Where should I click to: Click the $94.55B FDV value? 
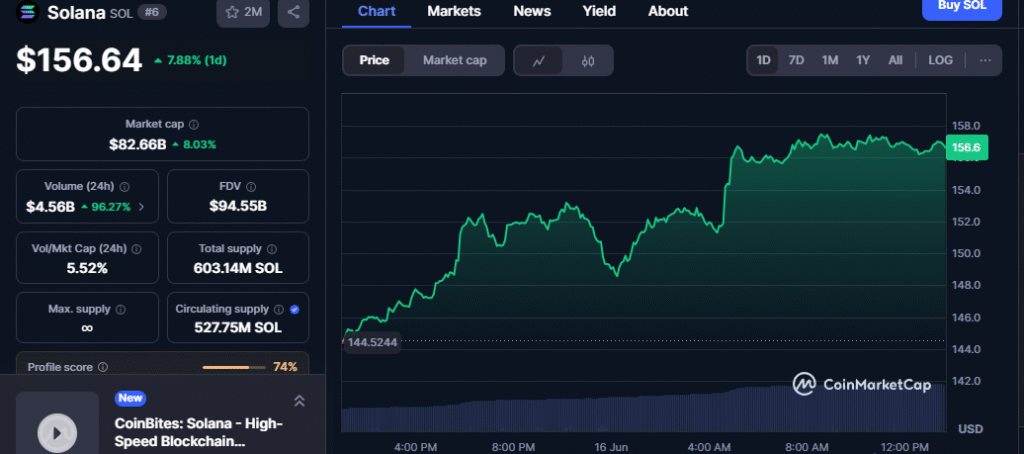[238, 206]
